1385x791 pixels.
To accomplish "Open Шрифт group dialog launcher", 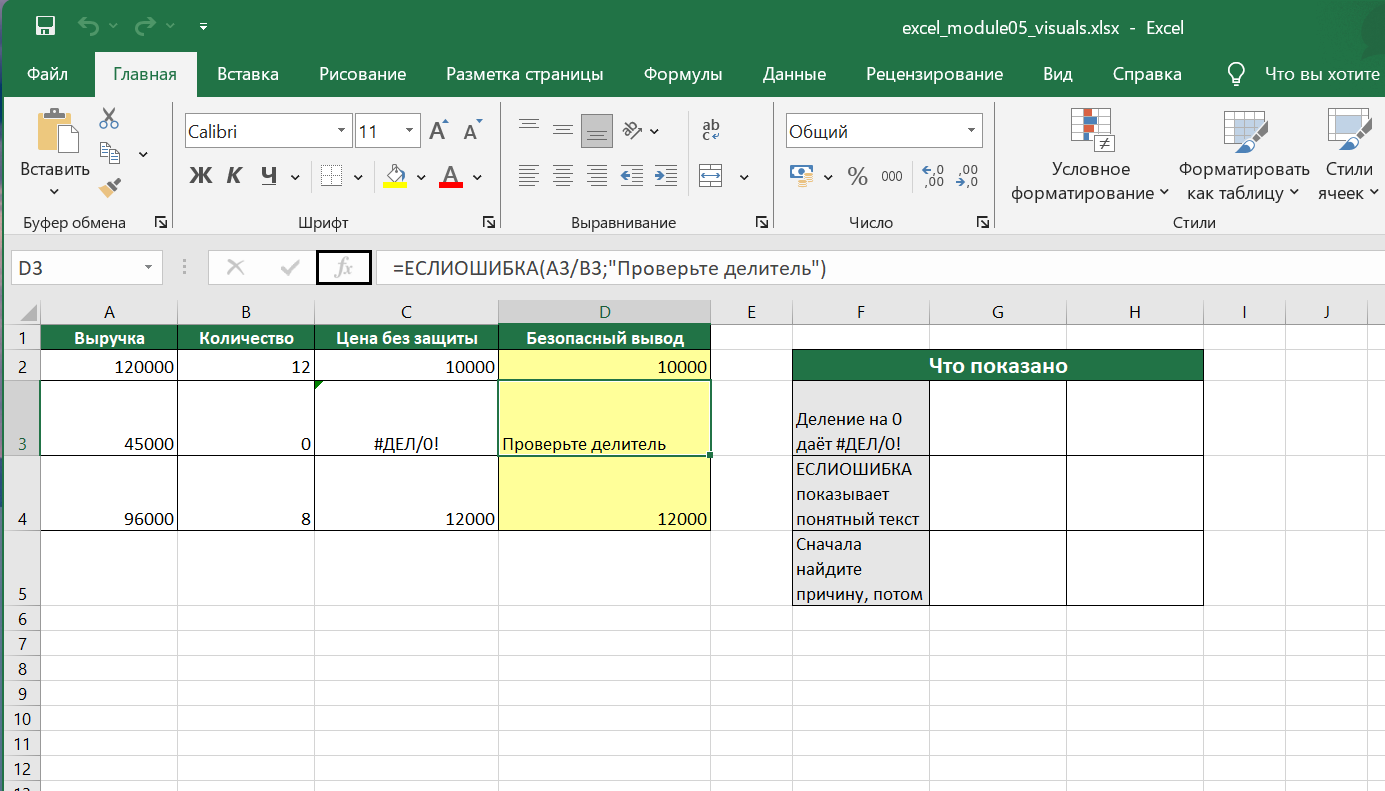I will [489, 222].
